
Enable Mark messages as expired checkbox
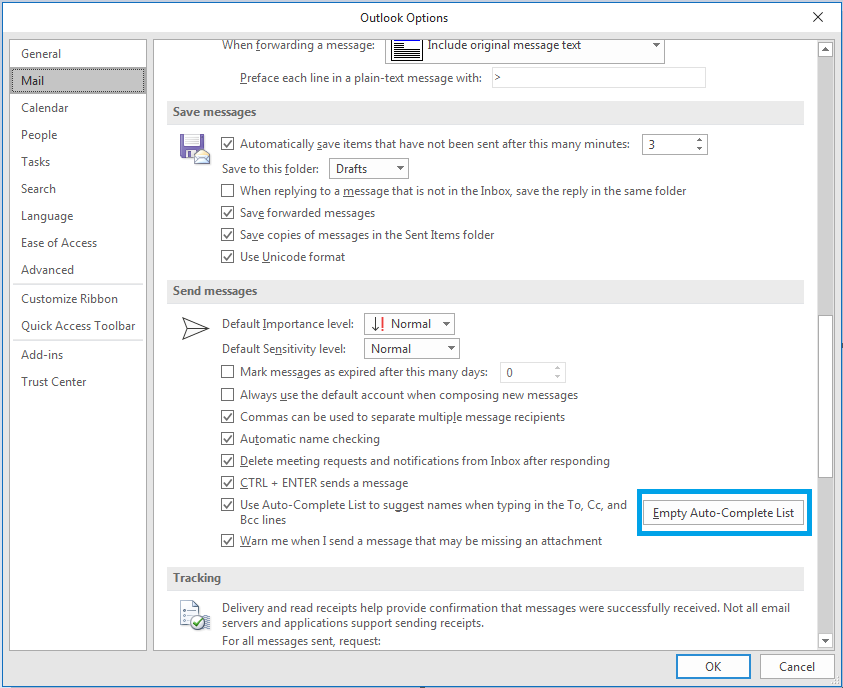click(x=228, y=373)
